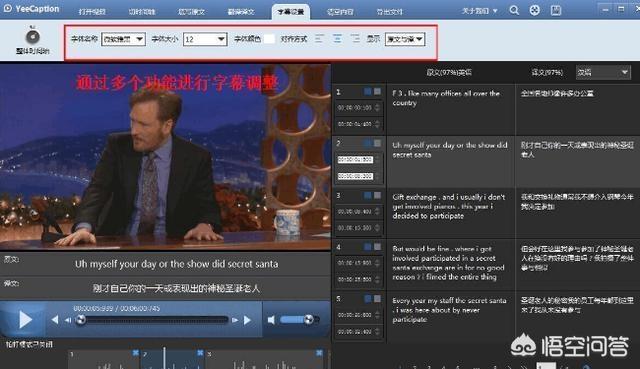The width and height of the screenshot is (640, 369).
Task: Click blue square icon in subtitle row 5
Action: (x=367, y=299)
